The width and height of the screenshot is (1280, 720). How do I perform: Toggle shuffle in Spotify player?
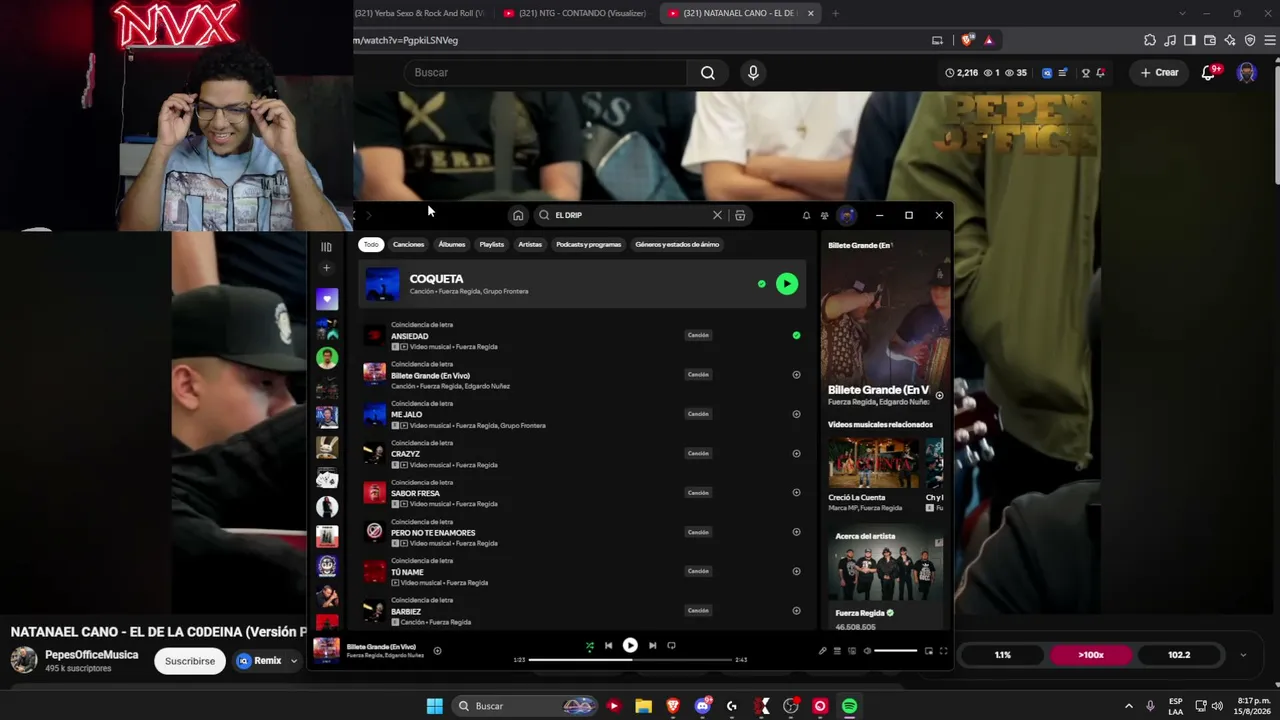pos(589,646)
